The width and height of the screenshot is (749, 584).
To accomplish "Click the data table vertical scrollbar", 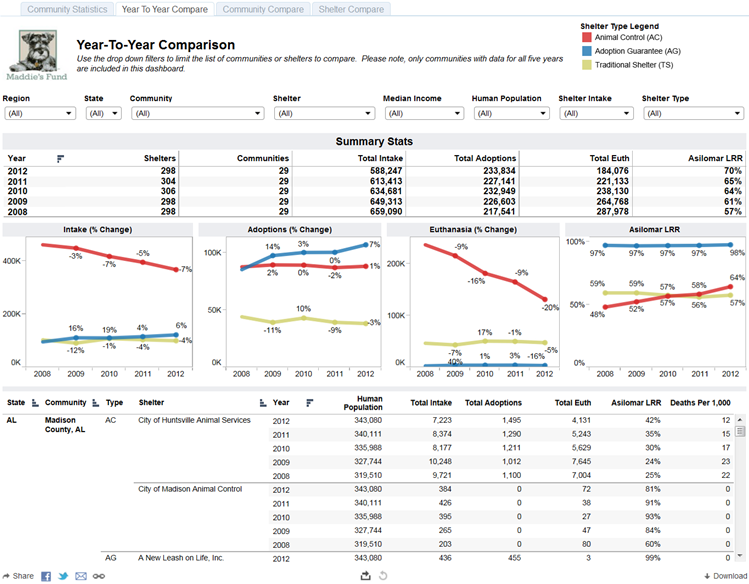I will [740, 487].
